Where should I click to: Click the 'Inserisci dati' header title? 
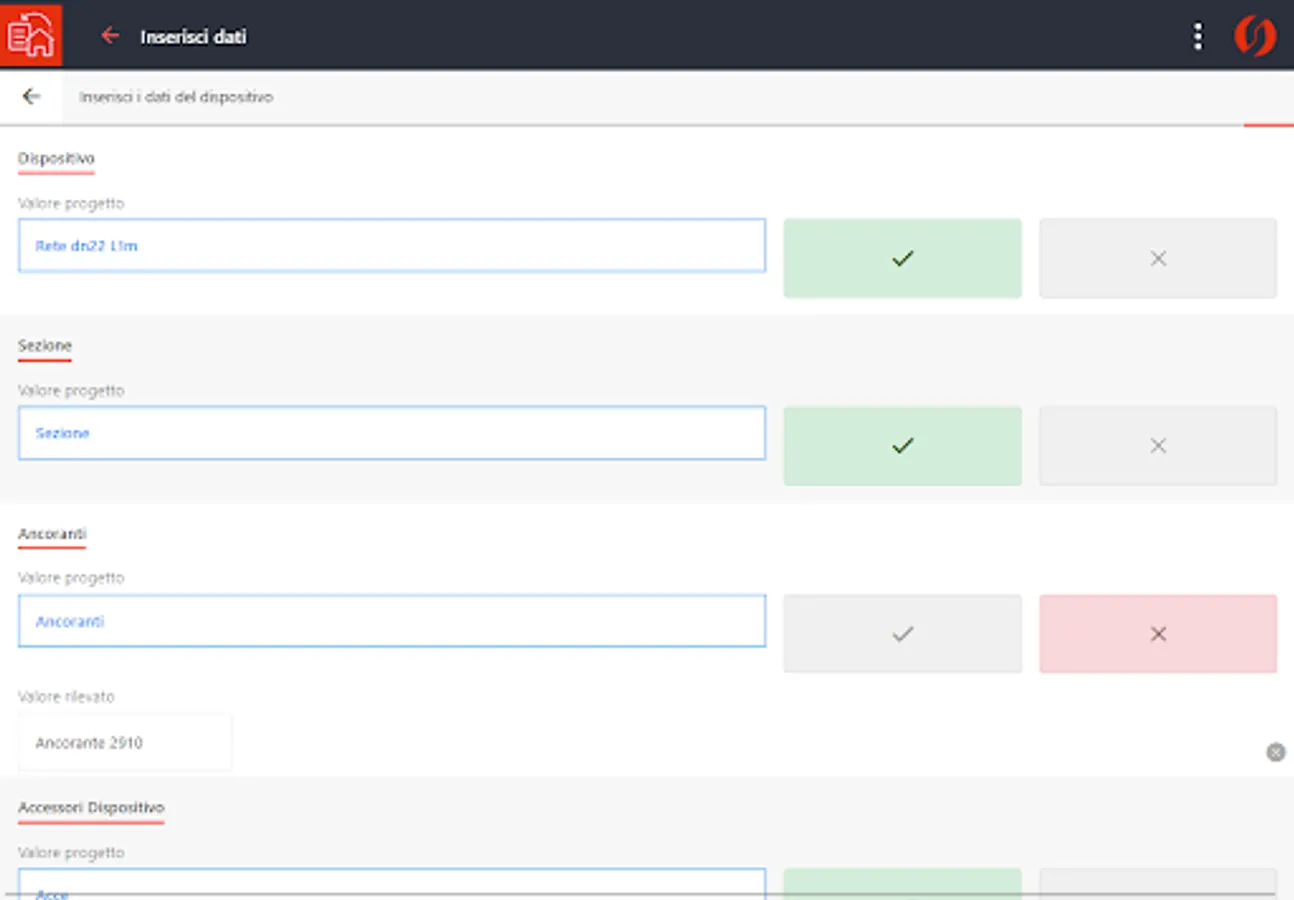point(193,37)
